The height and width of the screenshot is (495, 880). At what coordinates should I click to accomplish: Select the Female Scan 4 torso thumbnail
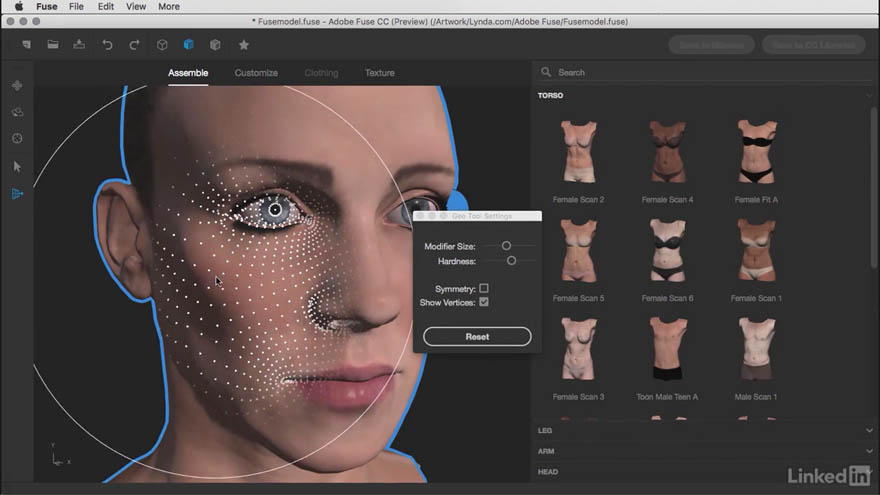[x=667, y=152]
